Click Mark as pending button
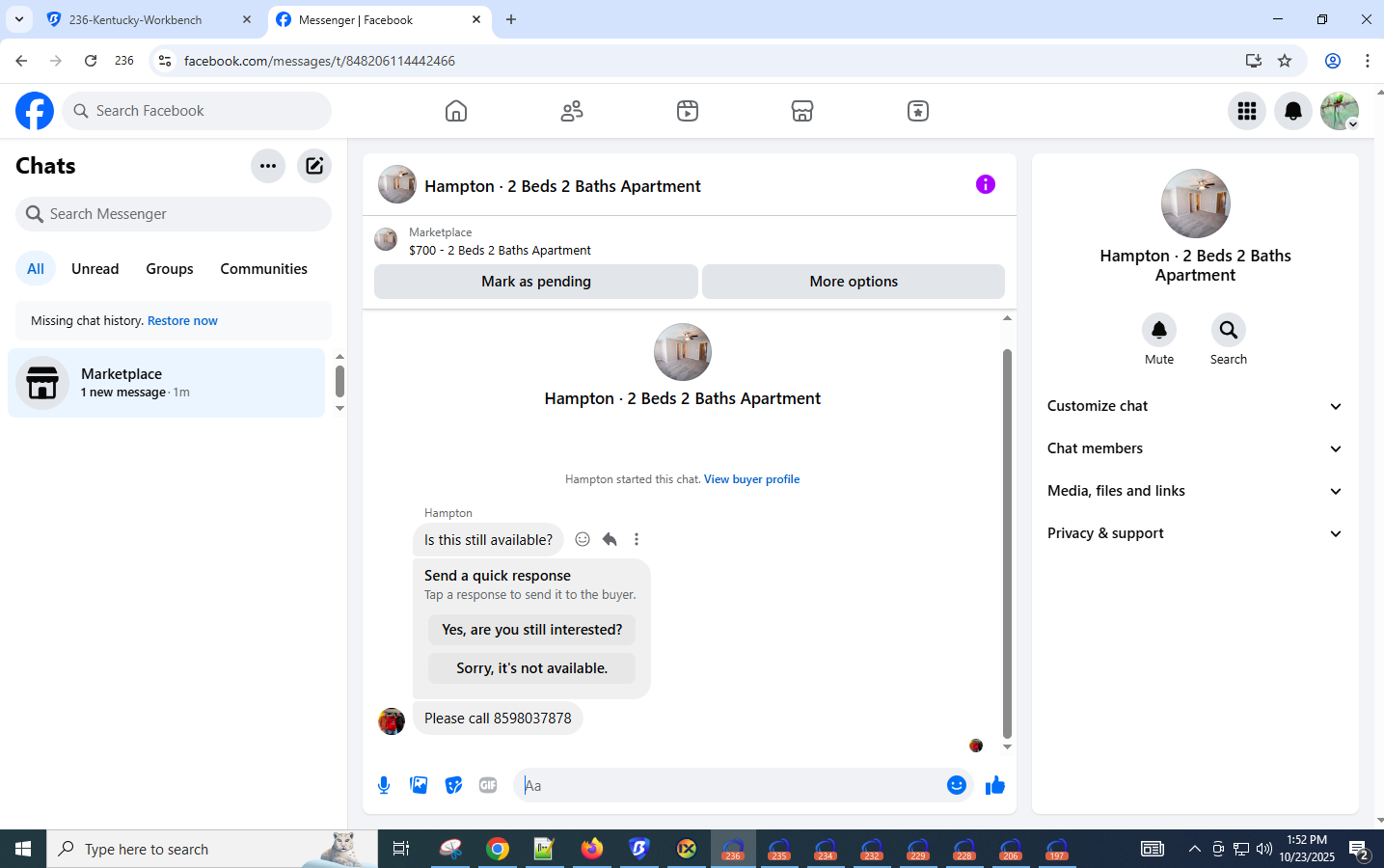Viewport: 1384px width, 868px height. (536, 282)
